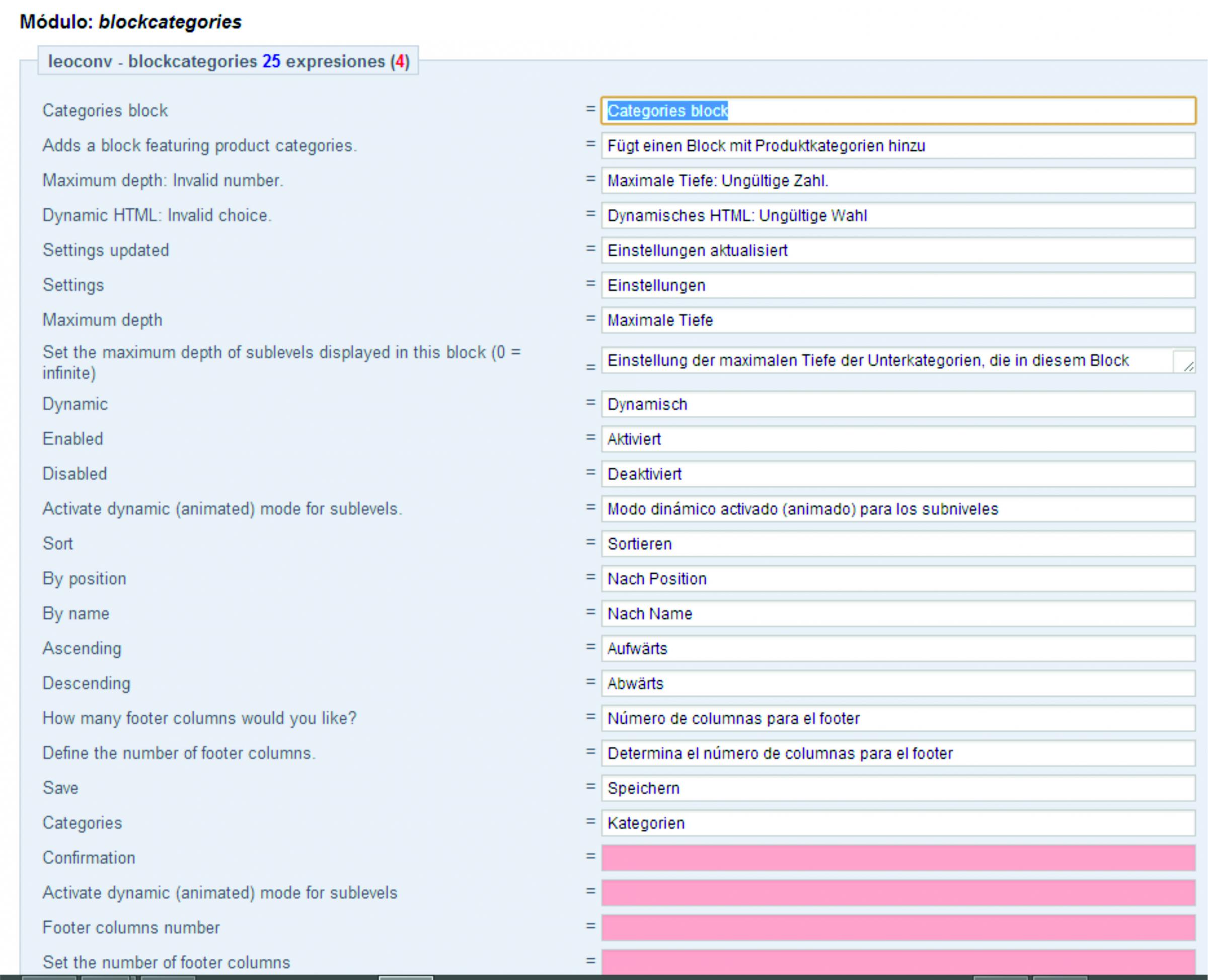
Task: Click the empty pink field for 'Confirmation'
Action: pyautogui.click(x=897, y=858)
